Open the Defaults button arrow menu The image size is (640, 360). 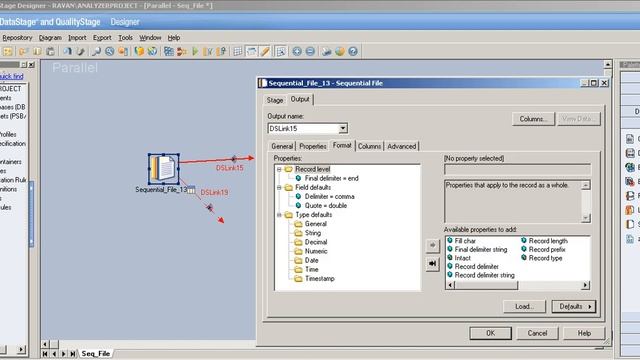pos(590,307)
